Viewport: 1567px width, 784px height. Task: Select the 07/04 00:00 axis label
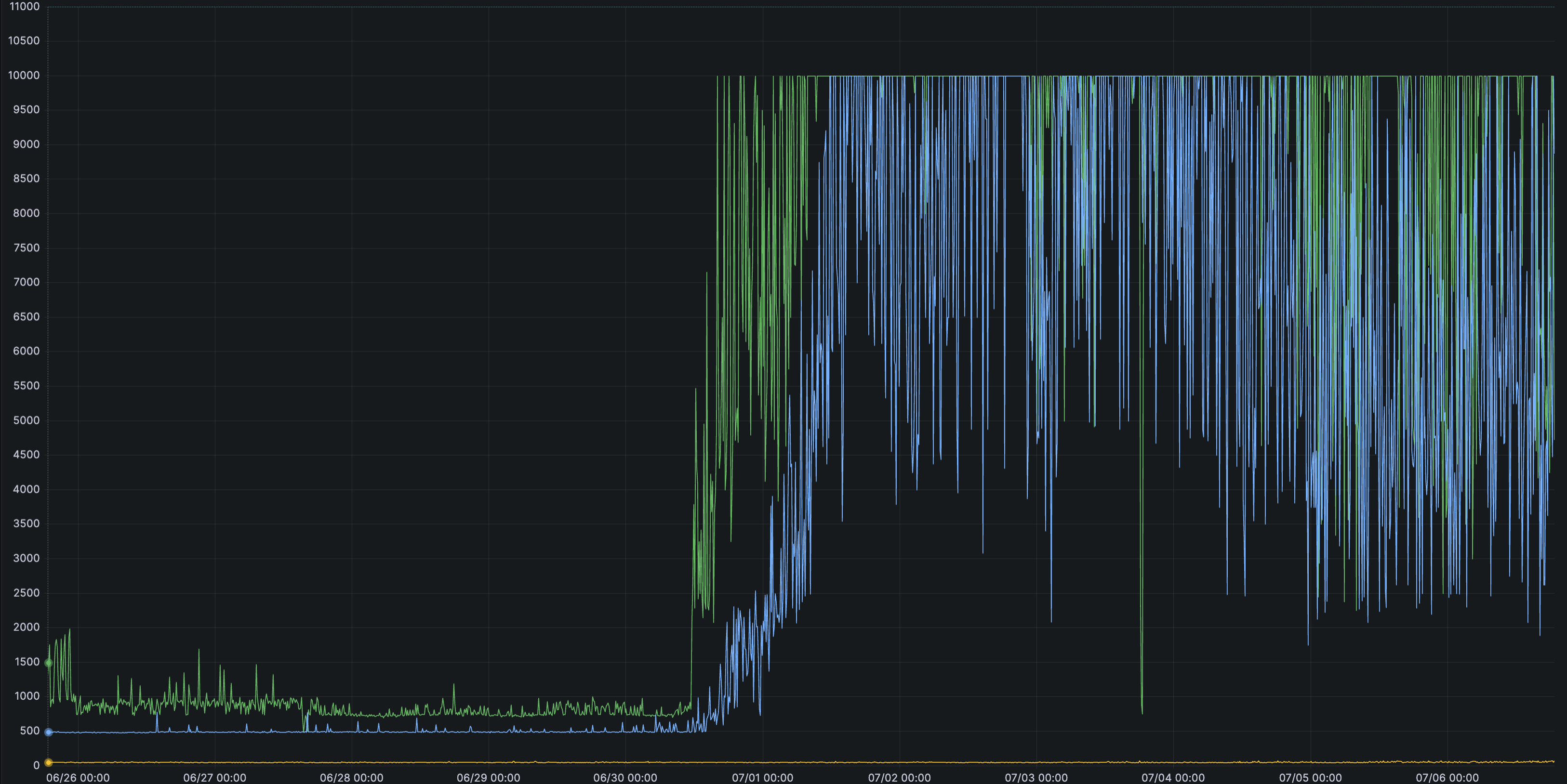coord(1173,777)
